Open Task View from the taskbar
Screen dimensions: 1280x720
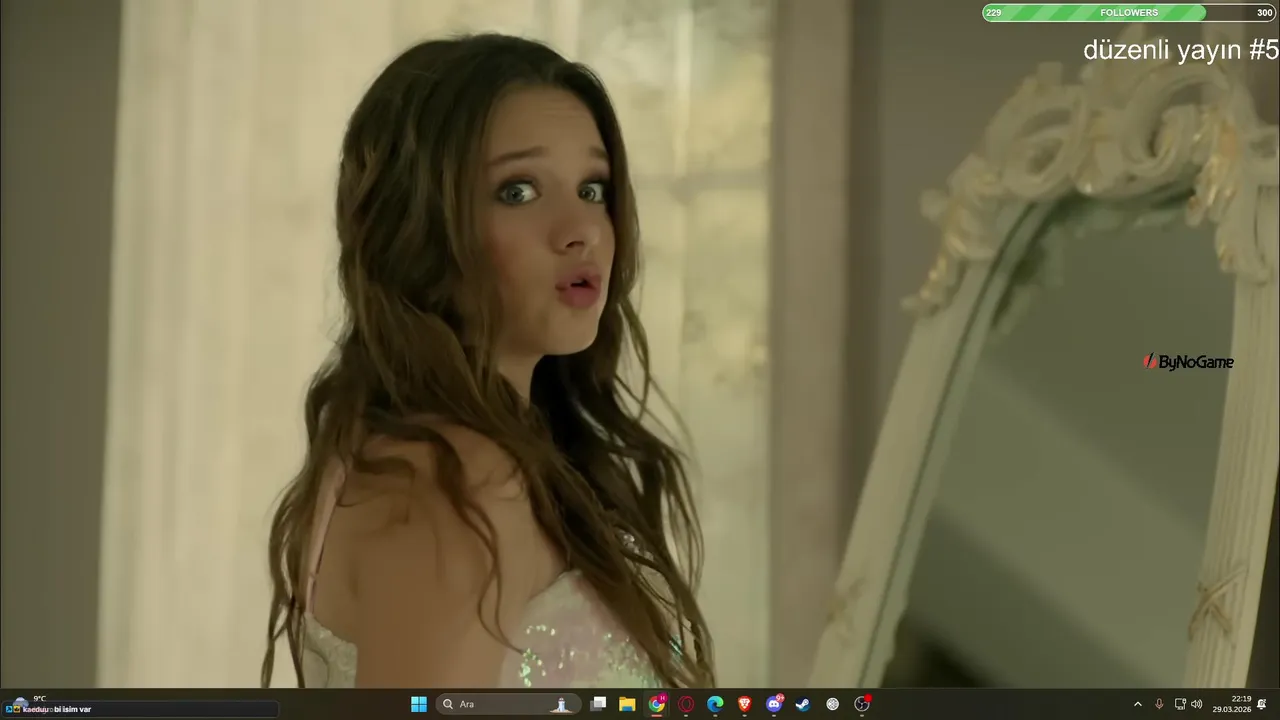[x=598, y=704]
